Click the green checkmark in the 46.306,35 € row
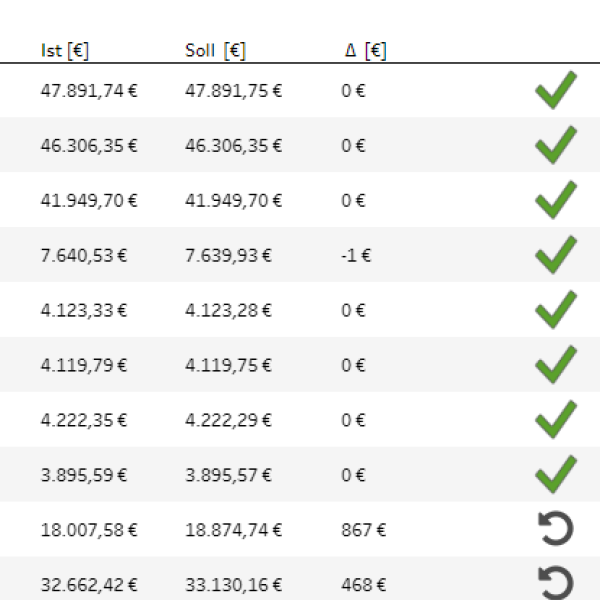This screenshot has width=600, height=600. pos(556,145)
